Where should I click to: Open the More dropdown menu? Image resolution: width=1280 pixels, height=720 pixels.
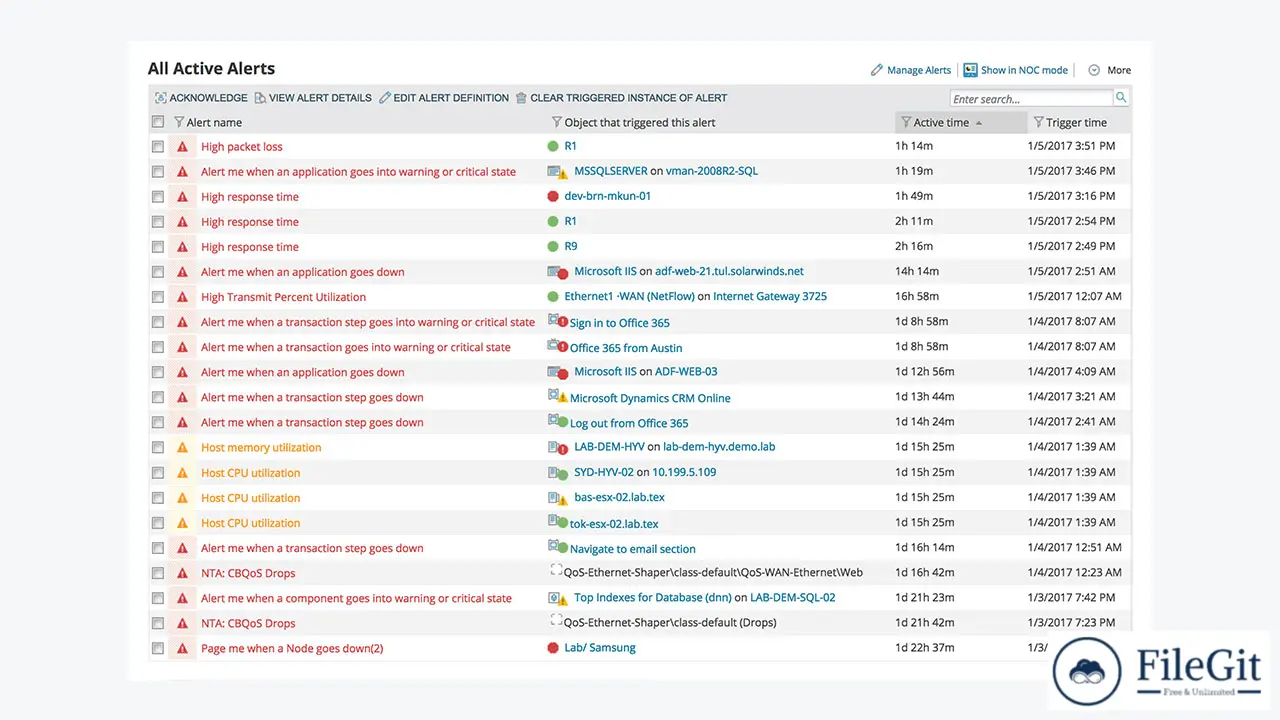coord(1109,70)
